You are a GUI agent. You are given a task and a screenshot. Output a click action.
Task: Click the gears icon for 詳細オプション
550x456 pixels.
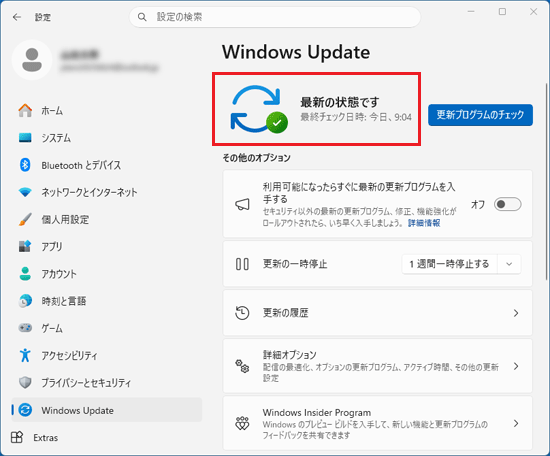pos(242,366)
